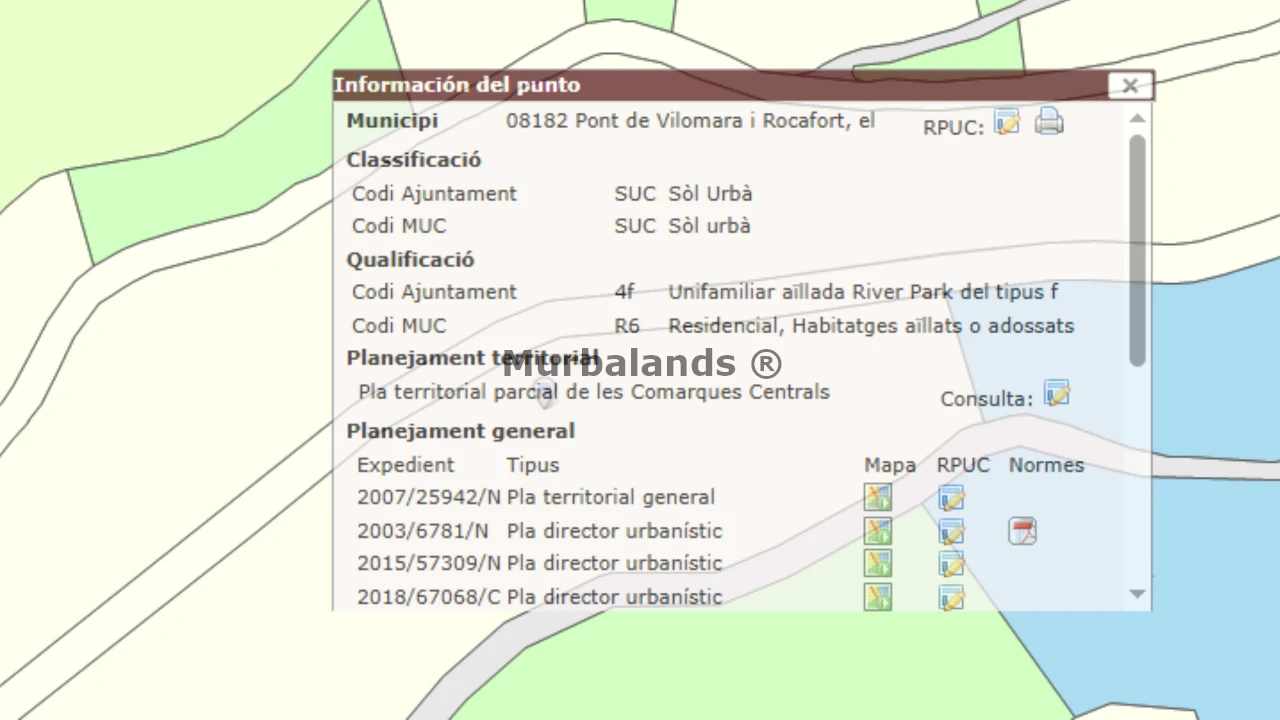Open the RPUC icon beside Municipi
1280x720 pixels.
click(x=1007, y=123)
